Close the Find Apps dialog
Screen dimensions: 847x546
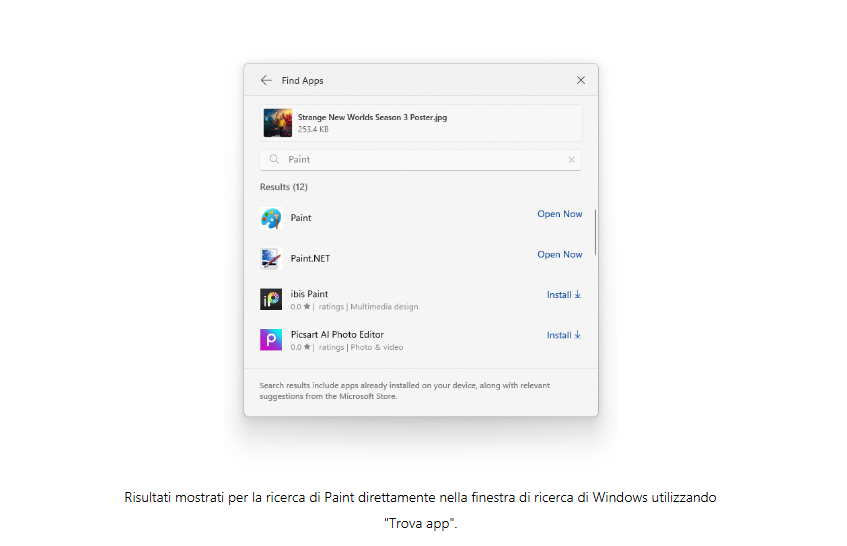coord(581,80)
